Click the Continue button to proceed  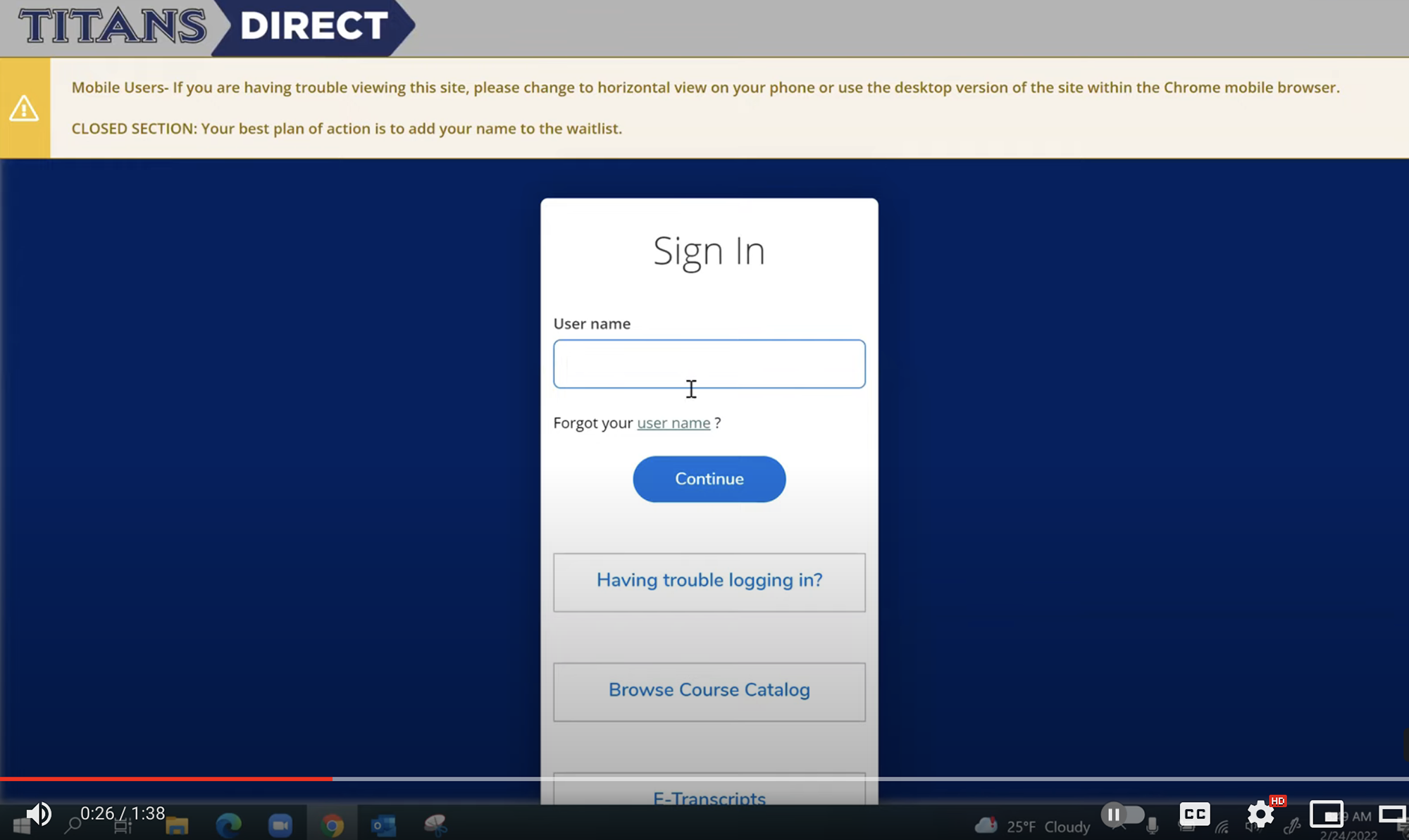tap(709, 478)
